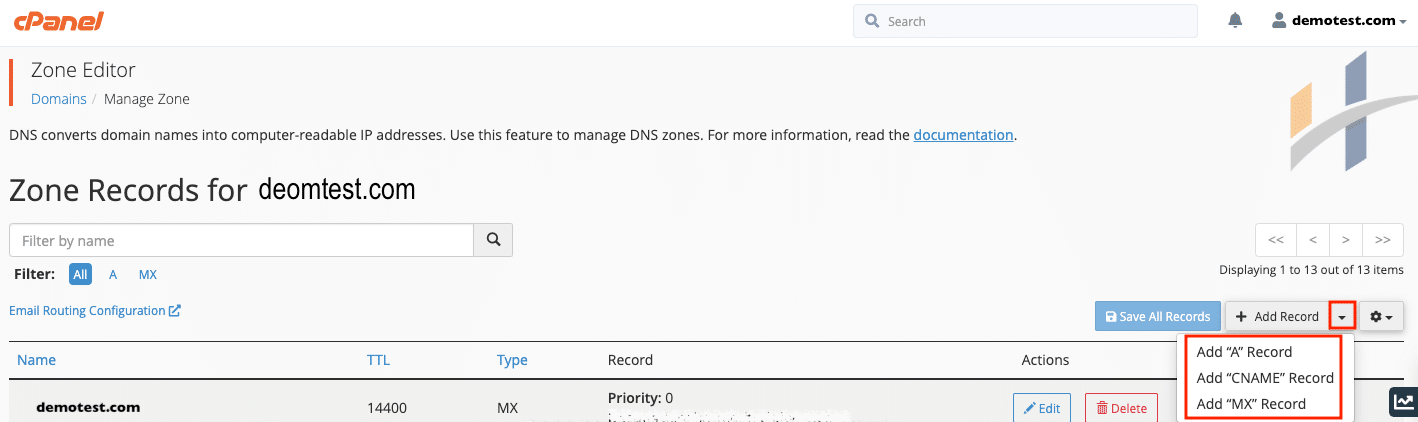Open the statistics chart icon
Viewport: 1418px width, 422px height.
pyautogui.click(x=1403, y=402)
